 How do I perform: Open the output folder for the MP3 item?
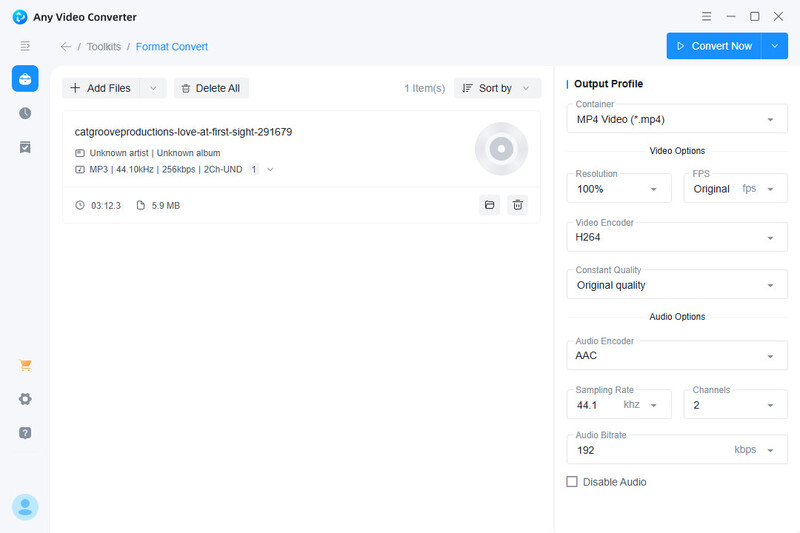tap(489, 205)
